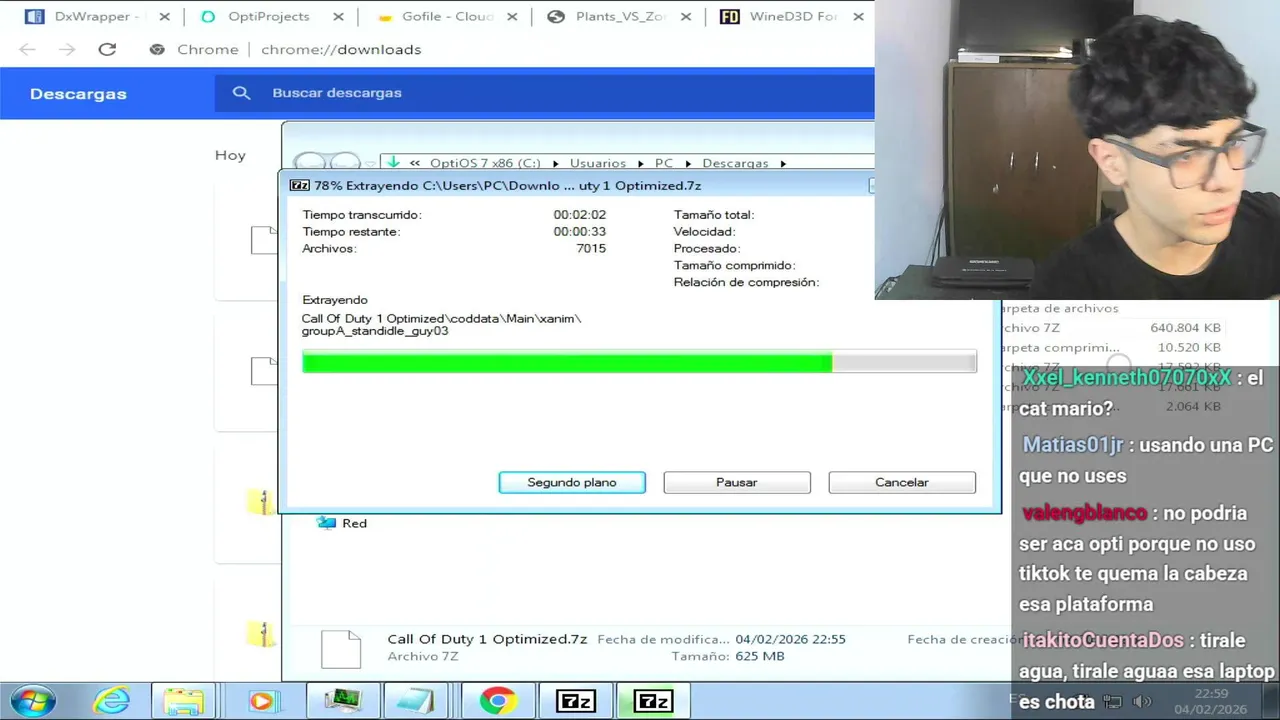The width and height of the screenshot is (1280, 720).
Task: Close the DxWrapper tab
Action: (x=164, y=16)
